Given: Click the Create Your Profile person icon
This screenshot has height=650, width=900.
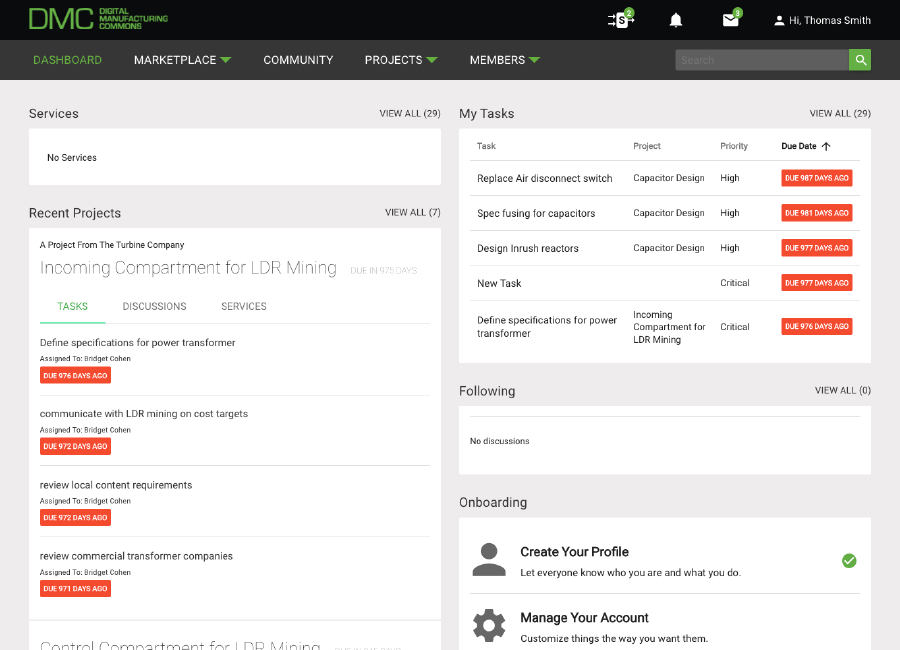Looking at the screenshot, I should [x=489, y=559].
